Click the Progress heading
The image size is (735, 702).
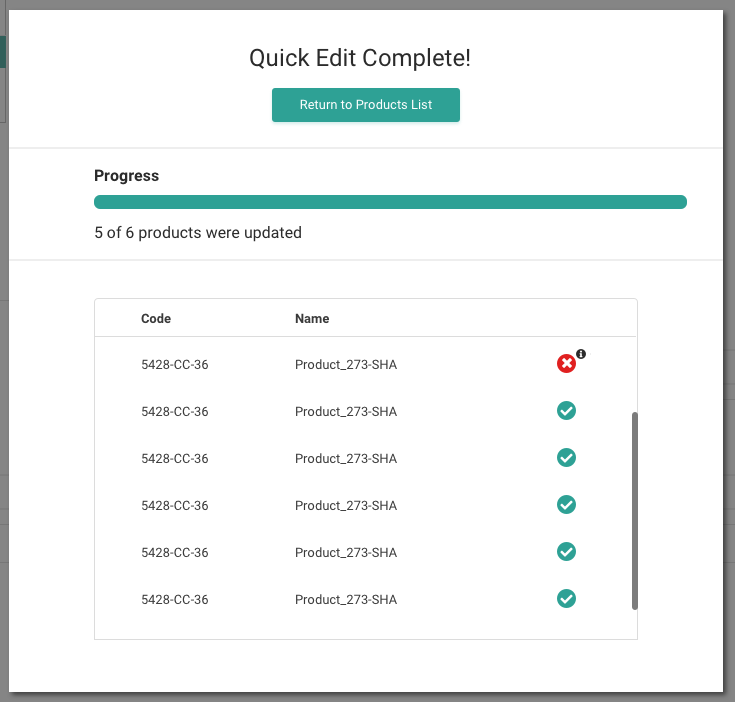(x=127, y=176)
